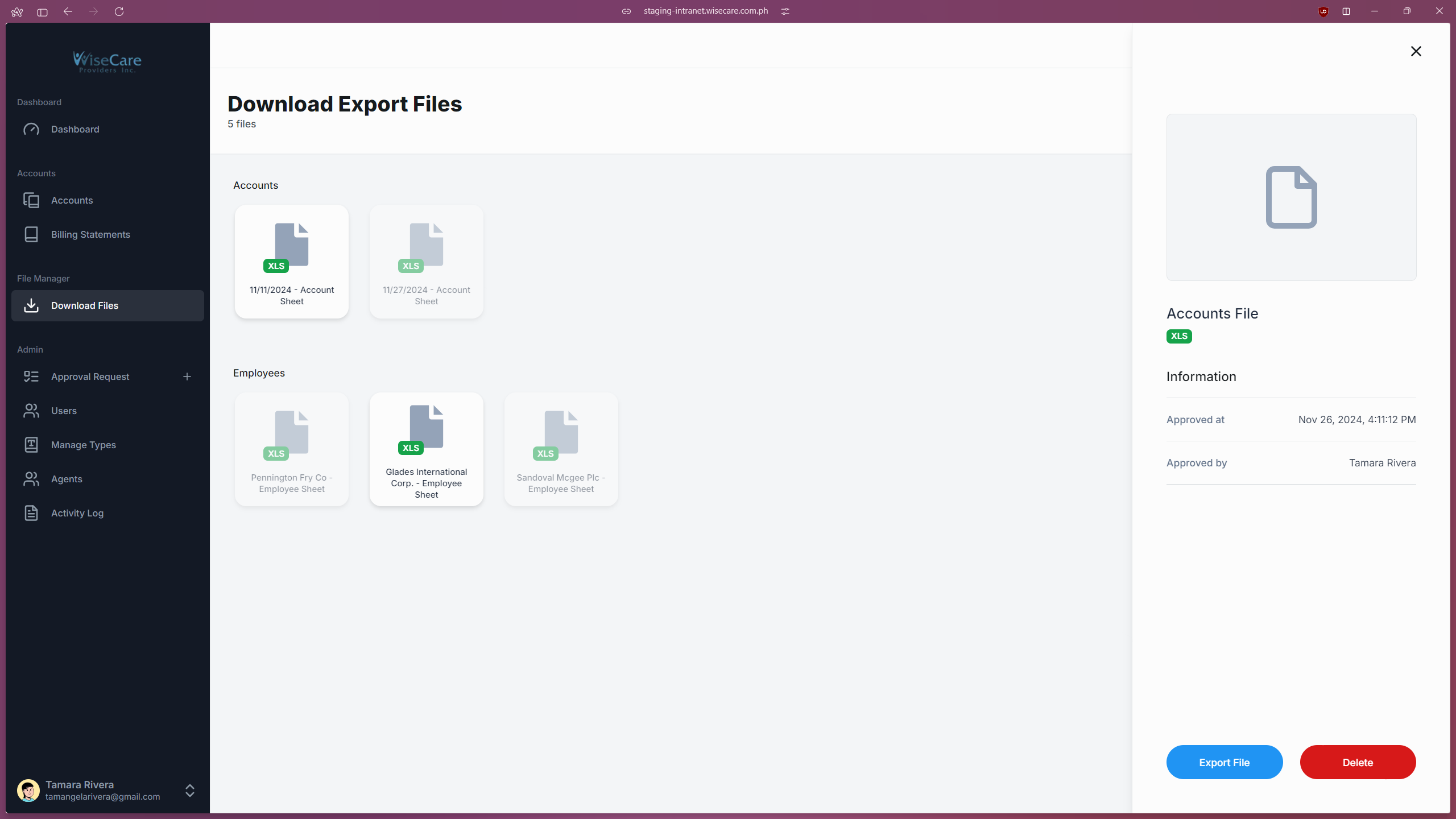Viewport: 1456px width, 819px height.
Task: Open the Approval Request icon
Action: coord(32,376)
